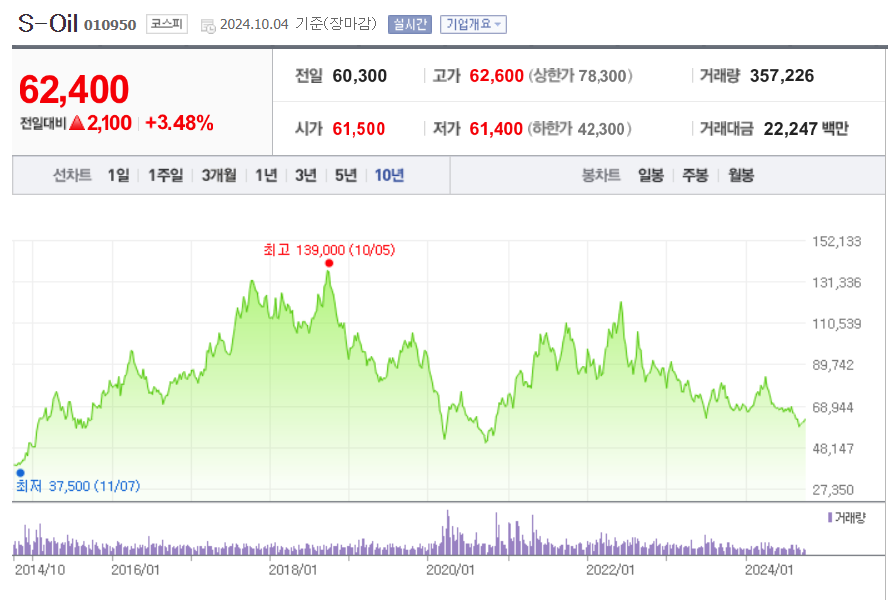
Task: Click the 선차트 label
Action: click(x=72, y=175)
